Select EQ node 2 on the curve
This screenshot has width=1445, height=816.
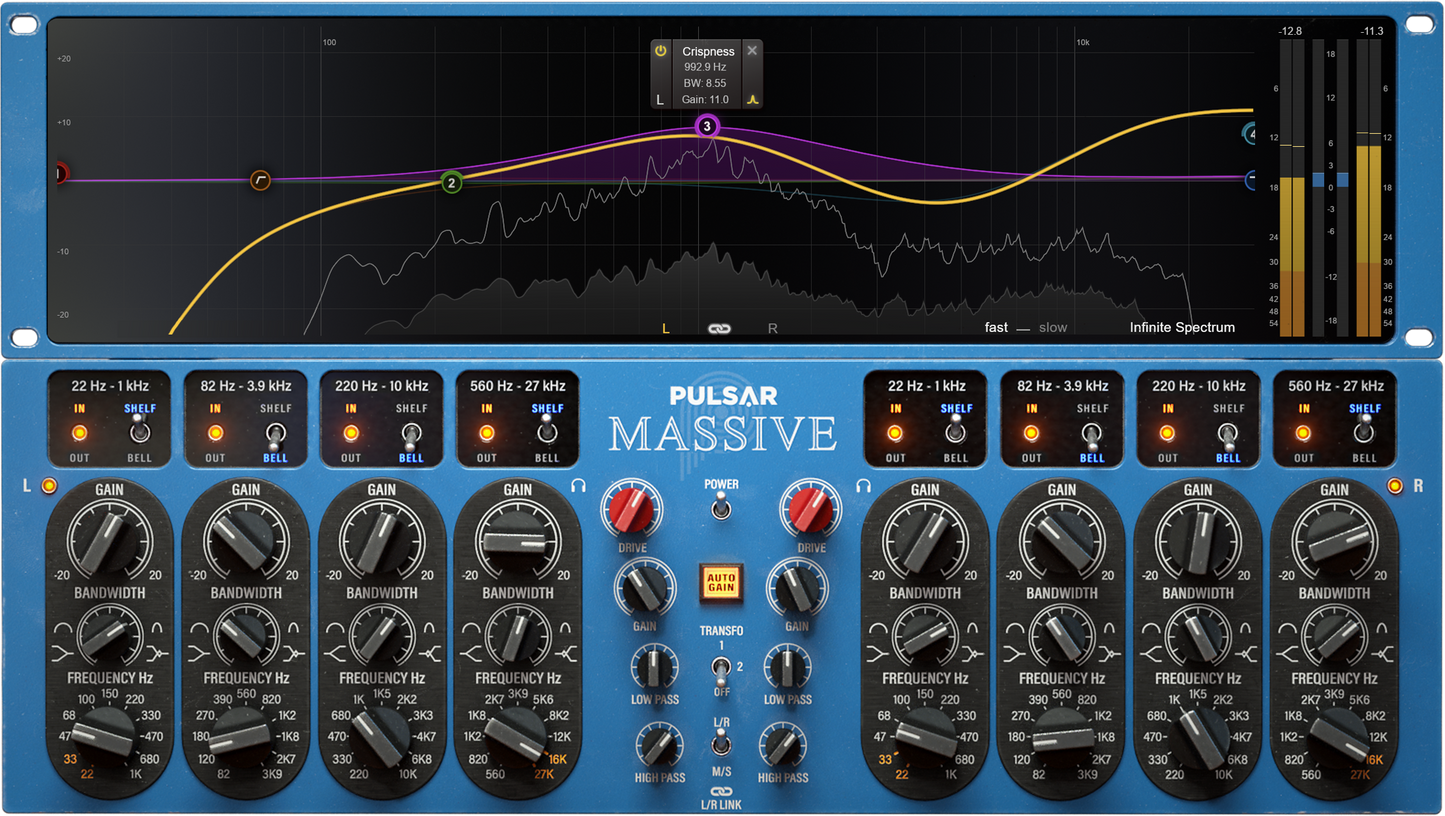tap(452, 183)
